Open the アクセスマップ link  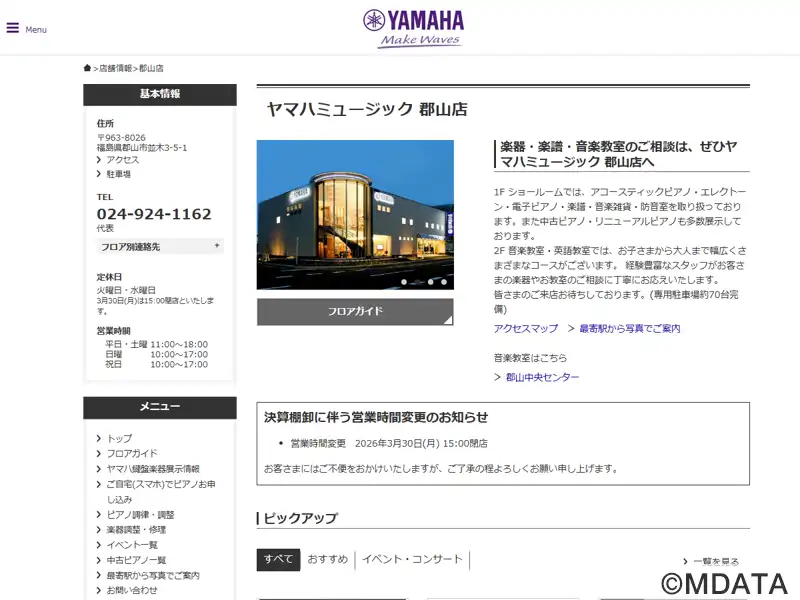526,329
